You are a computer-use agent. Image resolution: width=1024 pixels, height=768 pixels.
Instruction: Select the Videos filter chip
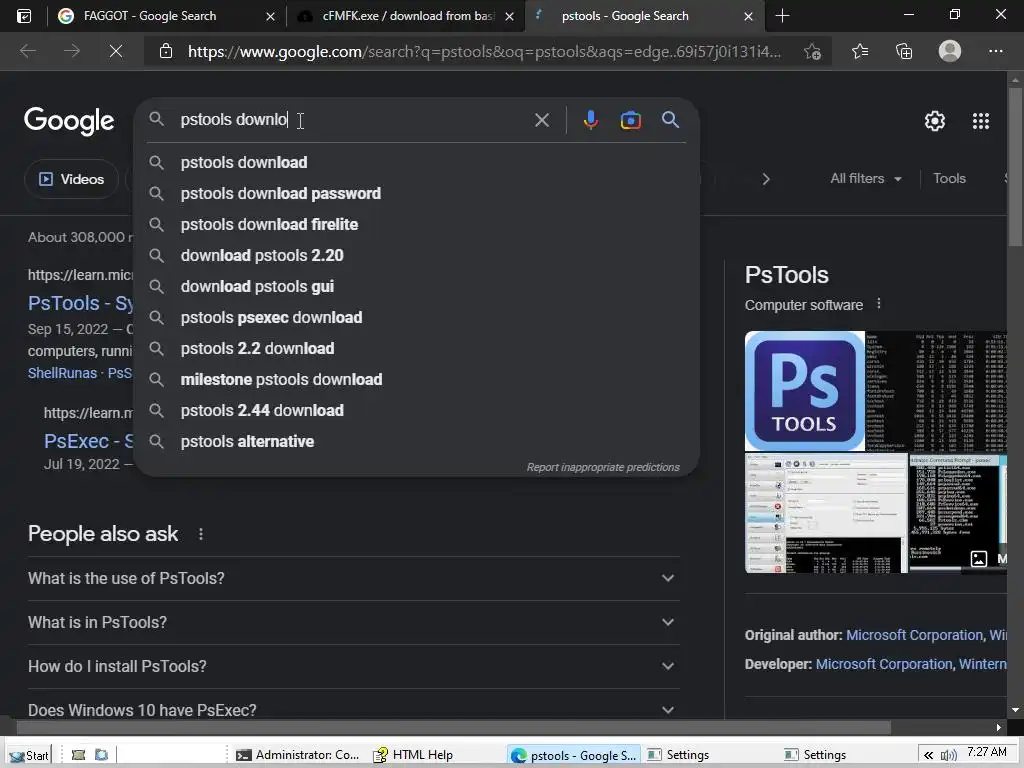(x=72, y=179)
